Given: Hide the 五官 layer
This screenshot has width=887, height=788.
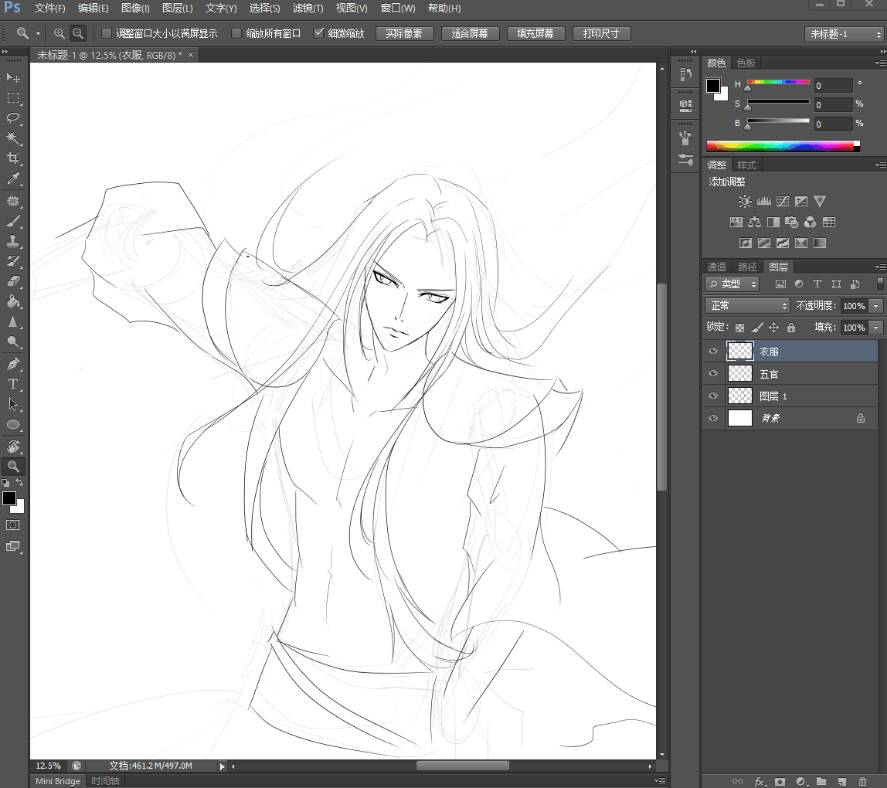Looking at the screenshot, I should click(713, 373).
